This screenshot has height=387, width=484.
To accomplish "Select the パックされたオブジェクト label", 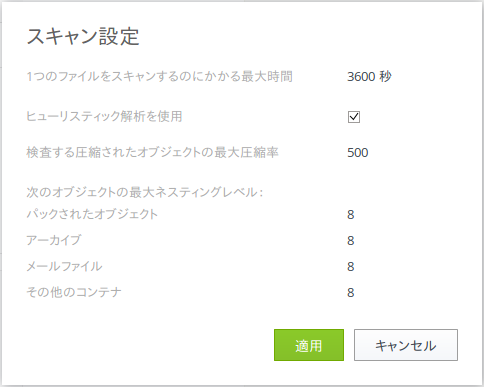I will pos(92,214).
